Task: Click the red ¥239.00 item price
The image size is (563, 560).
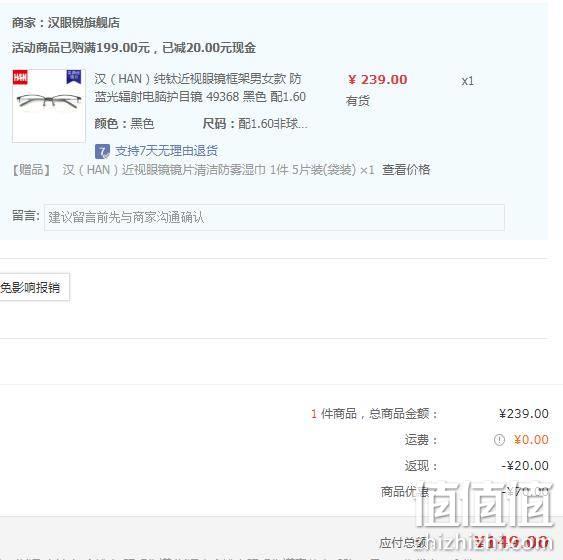Action: coord(377,80)
